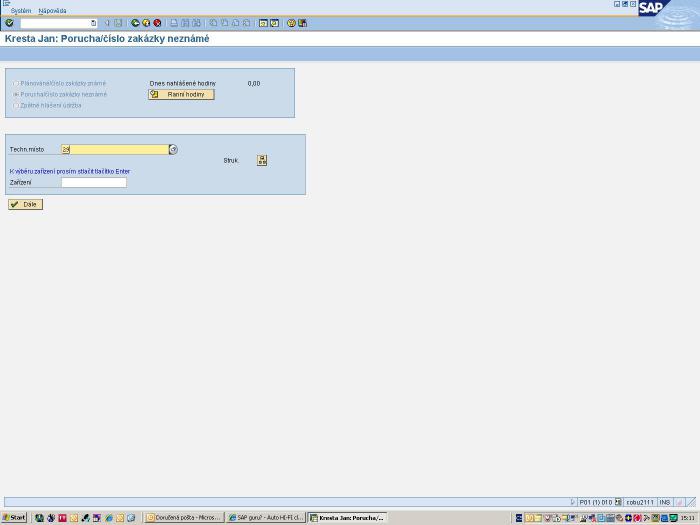Image resolution: width=700 pixels, height=525 pixels.
Task: Click the Customize Local Layout icon
Action: coord(303,22)
